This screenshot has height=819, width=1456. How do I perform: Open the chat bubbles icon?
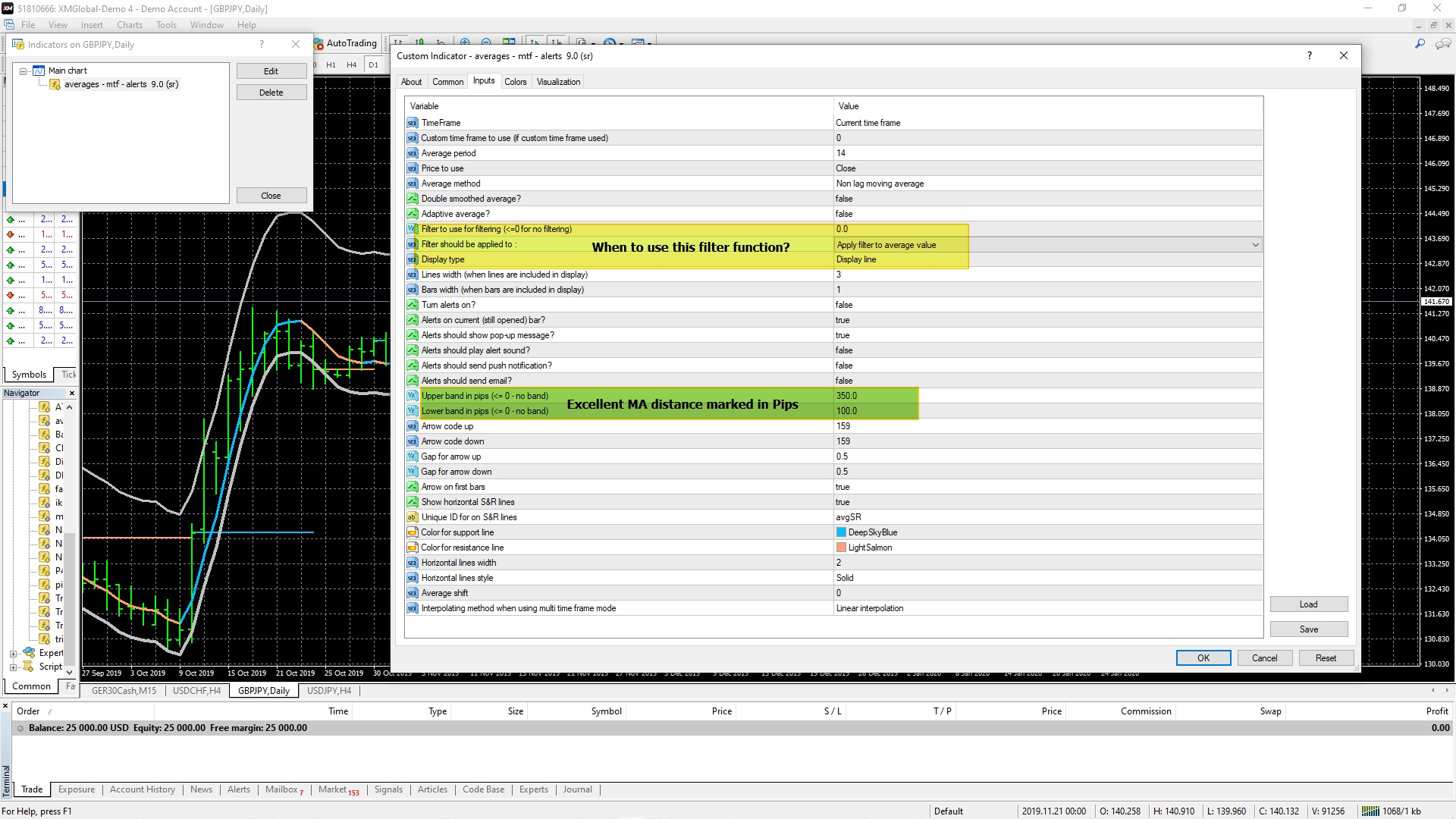tap(1443, 44)
